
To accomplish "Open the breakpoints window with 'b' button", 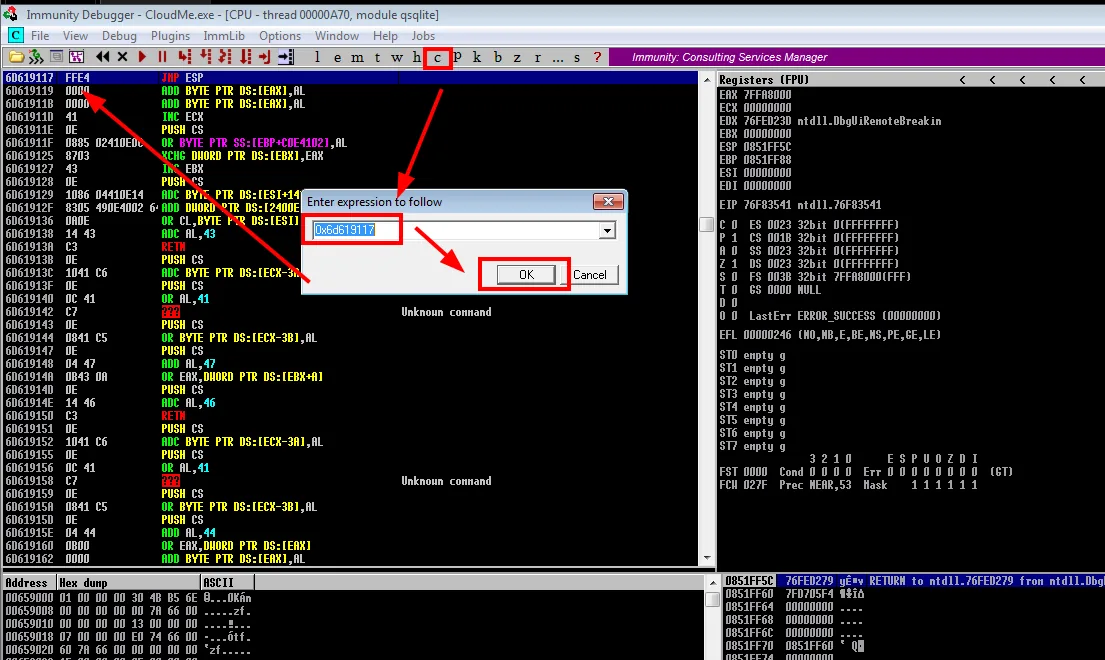I will click(x=498, y=57).
